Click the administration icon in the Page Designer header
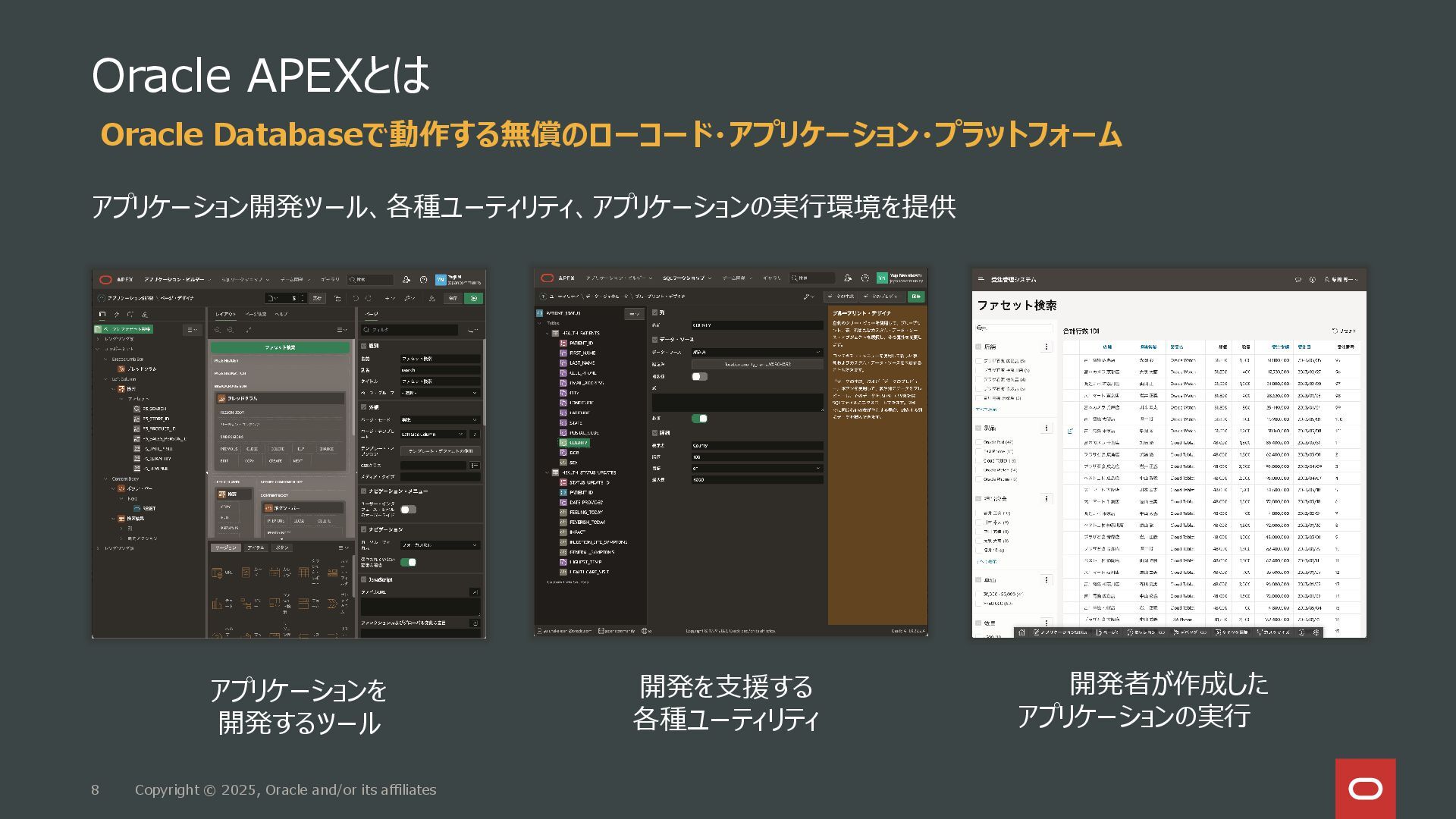 click(406, 279)
